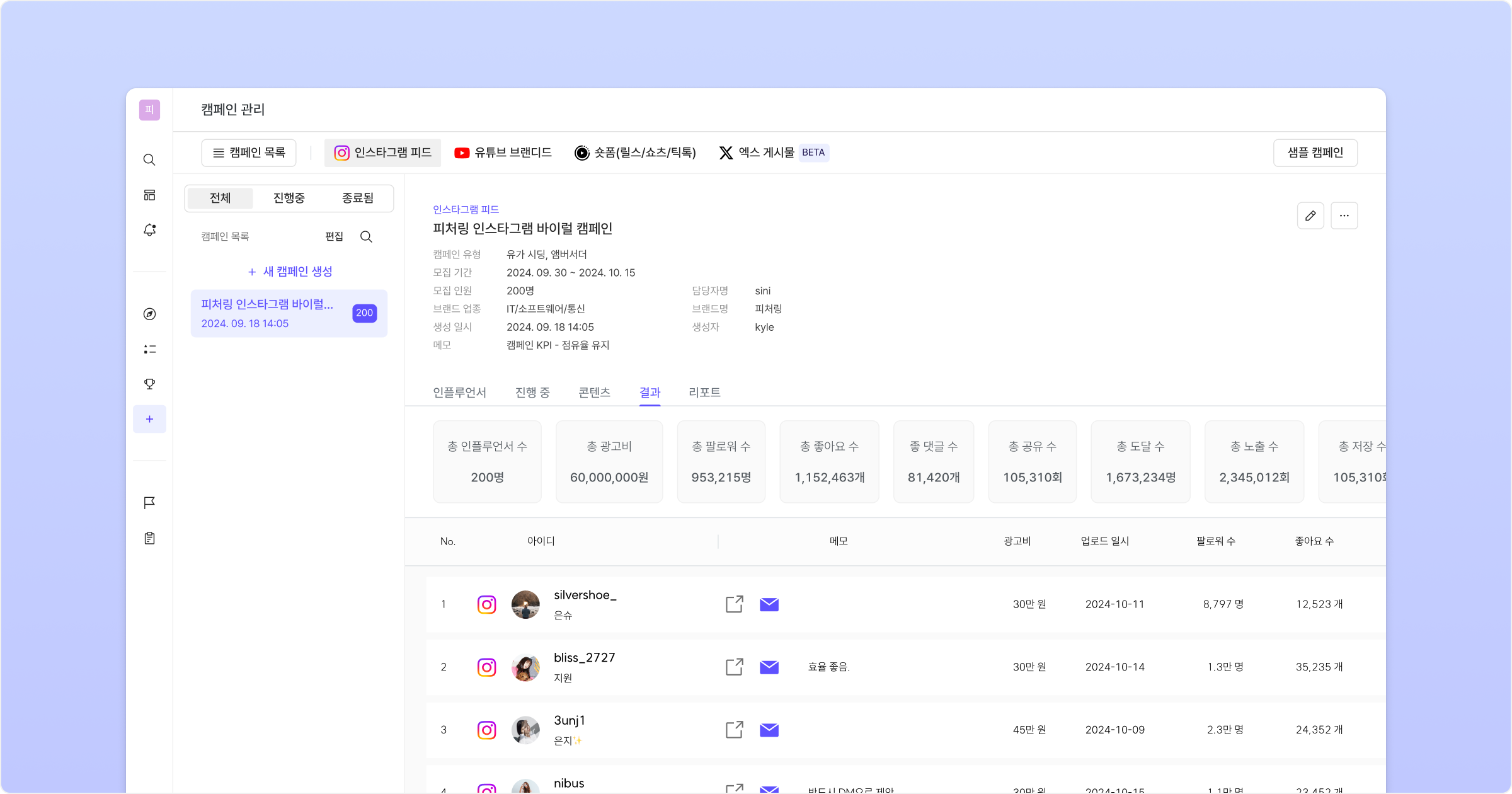Search campaign list with magnifier icon

[366, 236]
